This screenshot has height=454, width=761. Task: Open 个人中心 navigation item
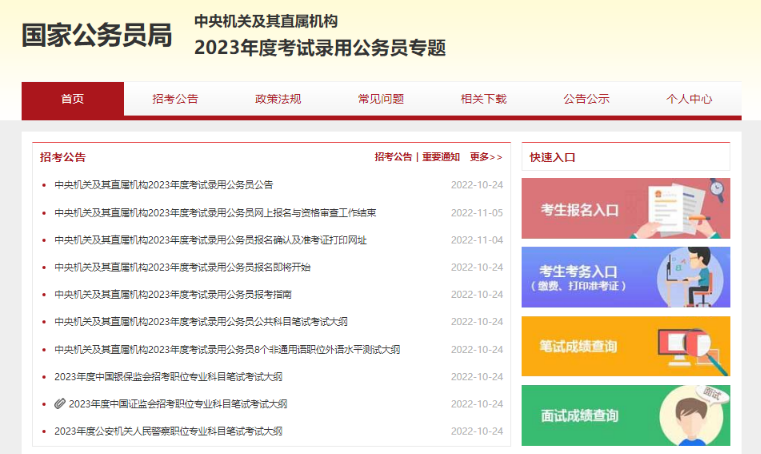[689, 99]
